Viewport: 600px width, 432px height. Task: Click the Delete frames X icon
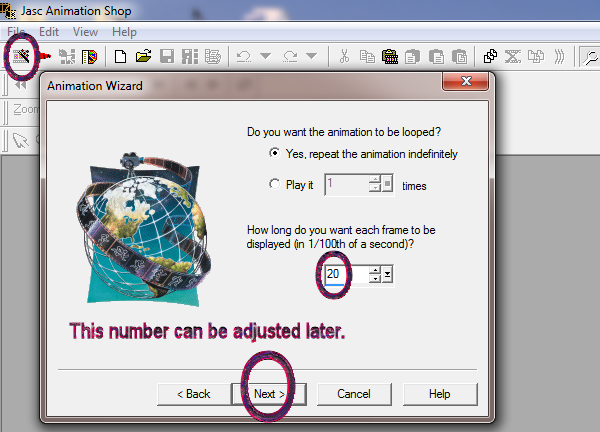(x=513, y=57)
